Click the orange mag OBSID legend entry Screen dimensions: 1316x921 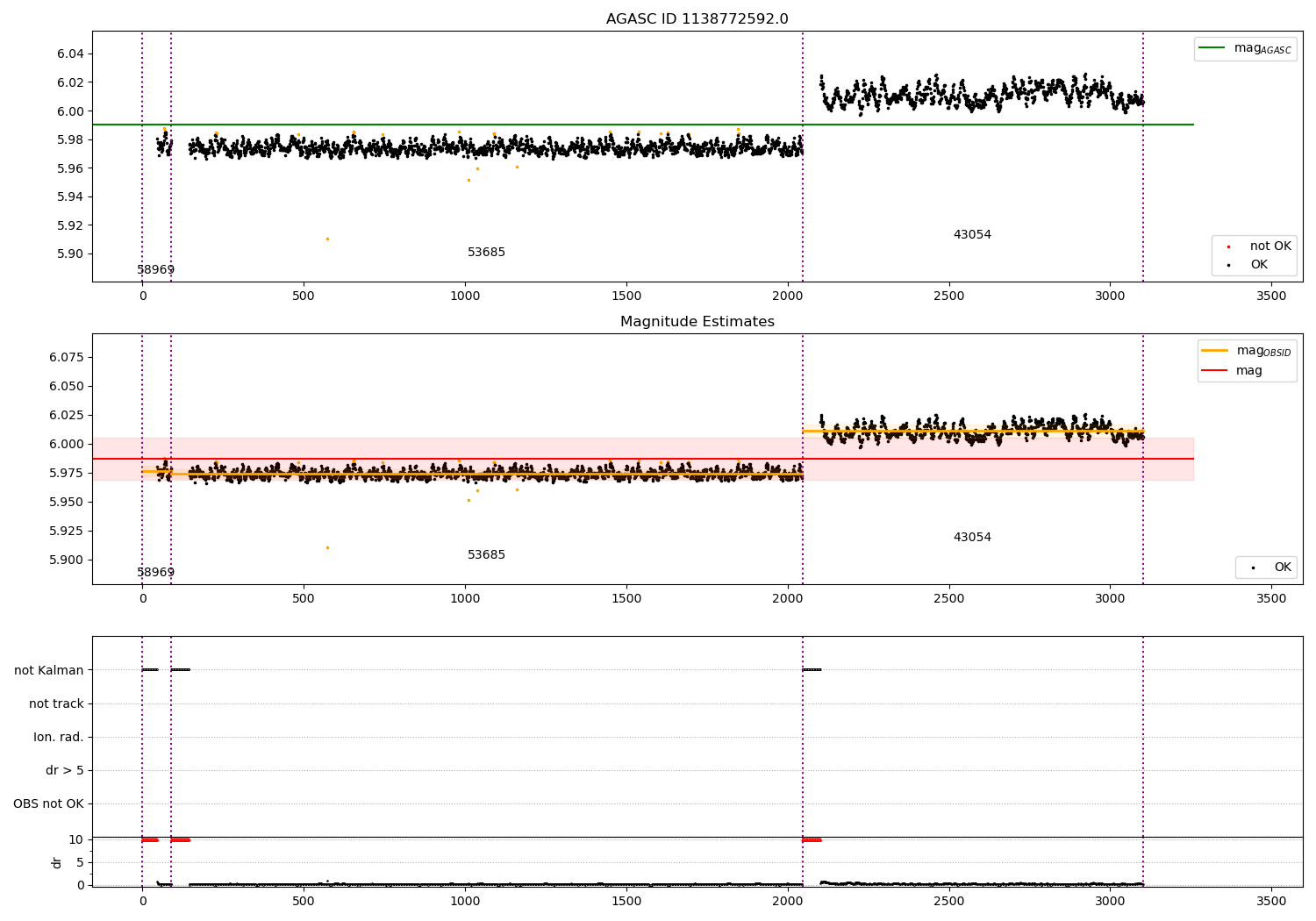1246,351
